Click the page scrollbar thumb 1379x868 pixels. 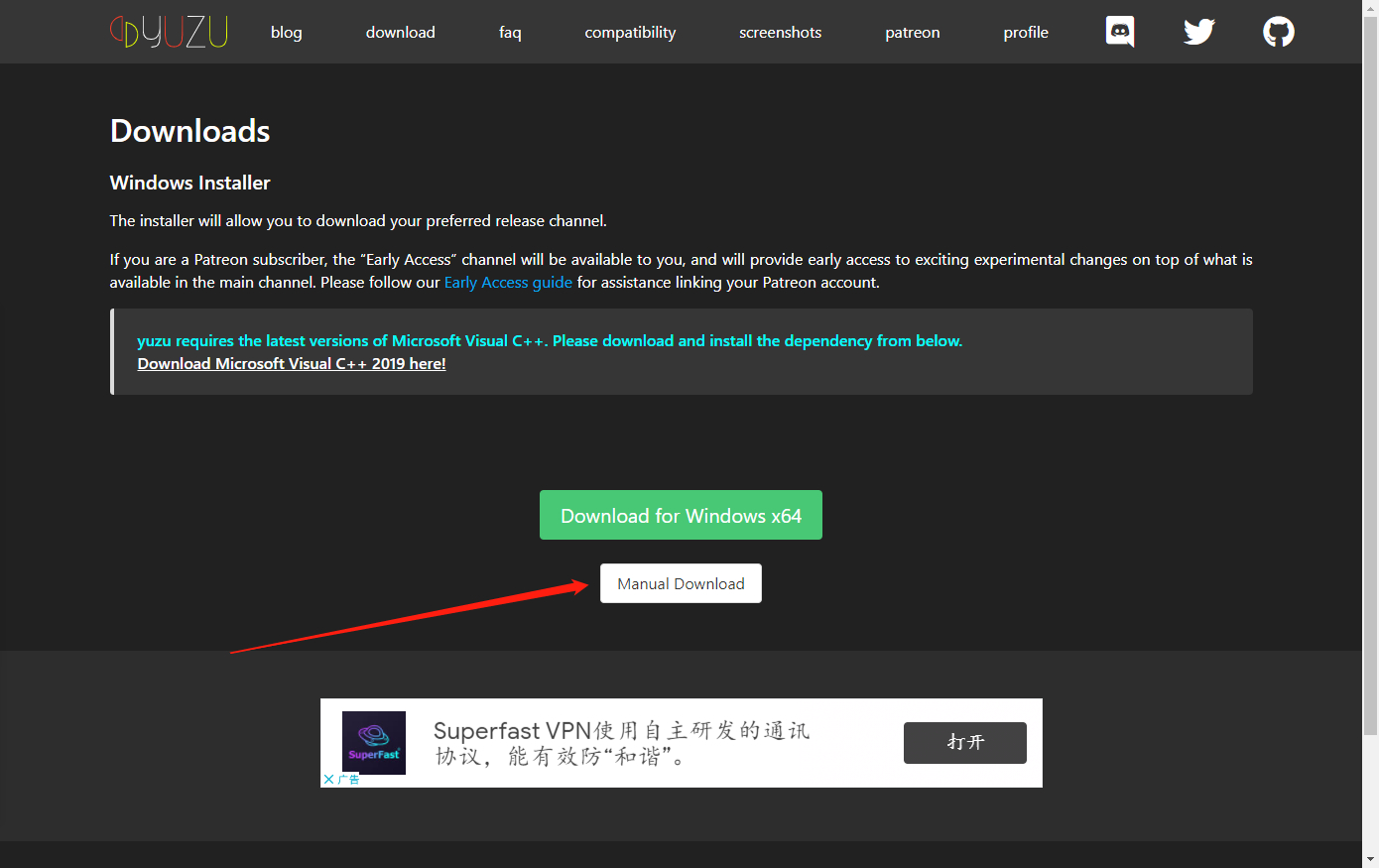[1370, 375]
